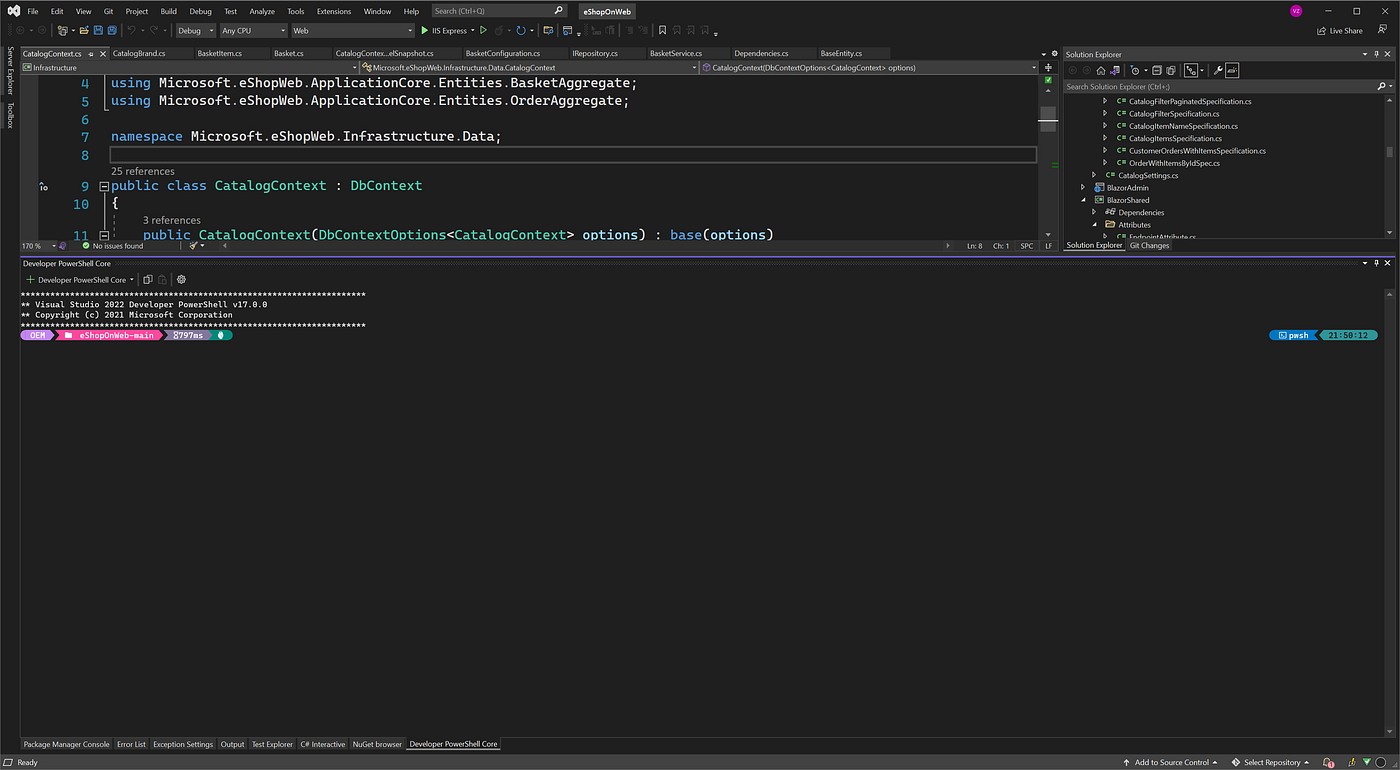Open Solution Explorer home view icon

click(1100, 70)
